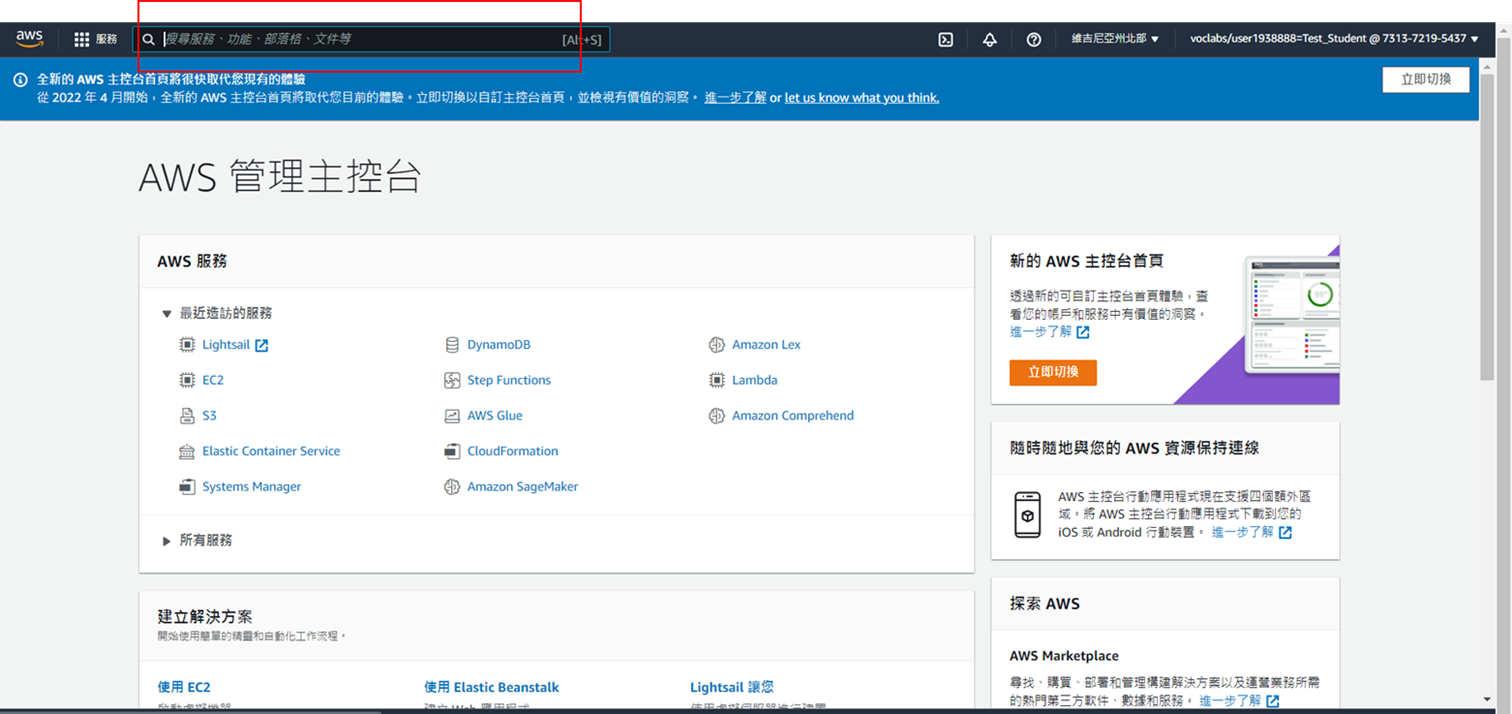1512x714 pixels.
Task: Open Amazon SageMaker service
Action: [520, 486]
